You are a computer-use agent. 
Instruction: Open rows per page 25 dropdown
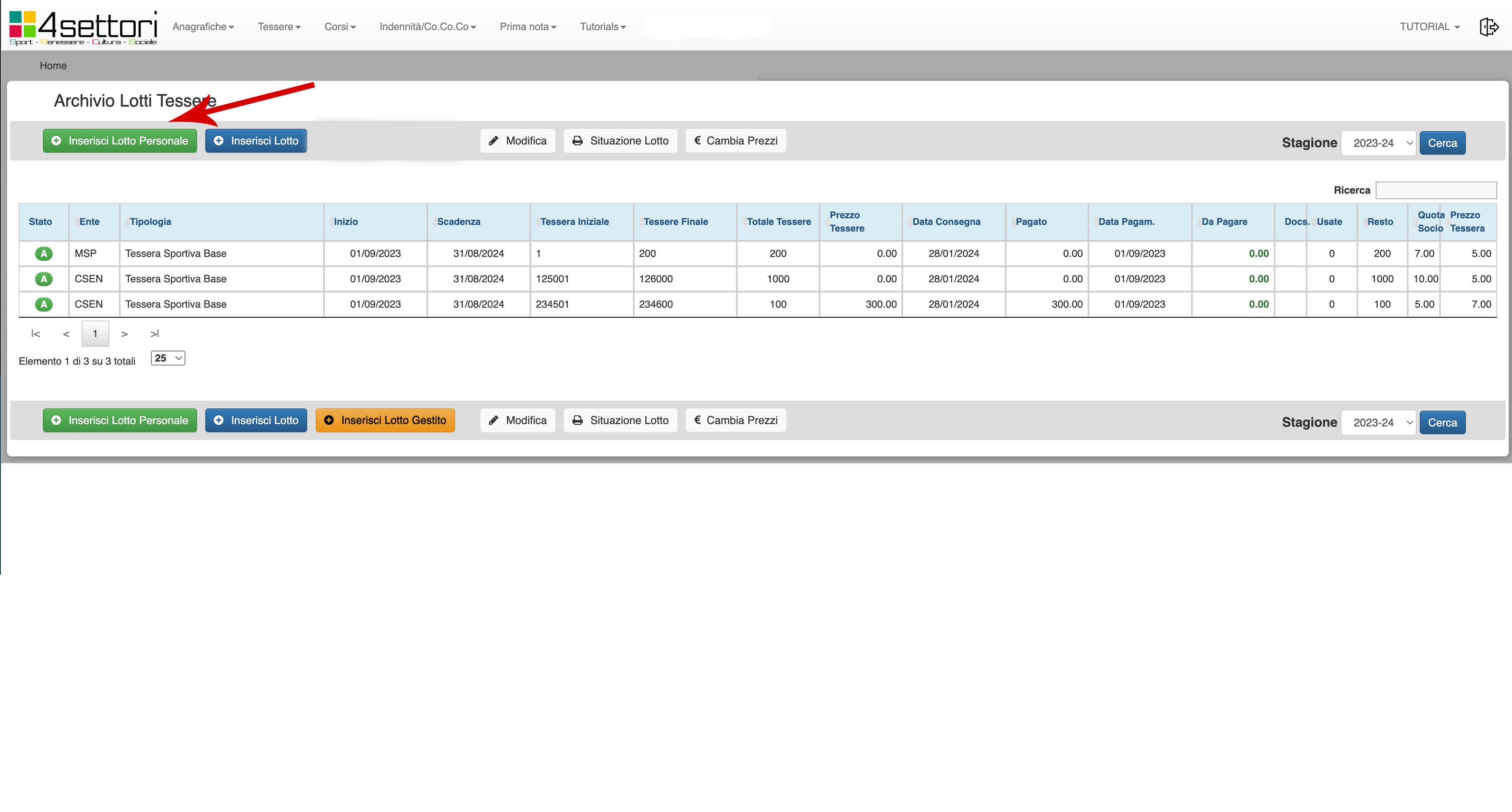tap(168, 358)
